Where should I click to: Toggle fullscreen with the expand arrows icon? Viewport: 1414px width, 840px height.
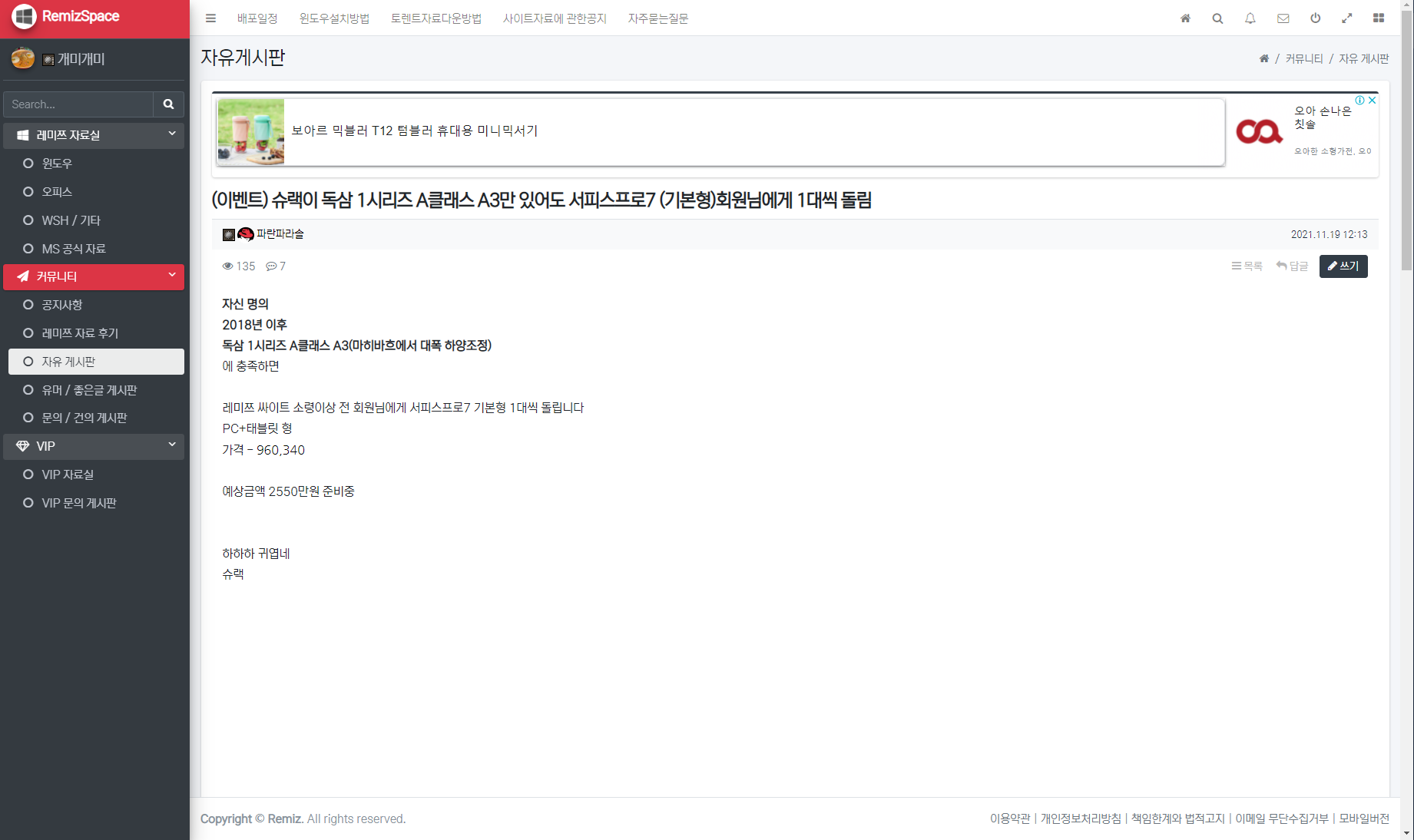tap(1347, 18)
